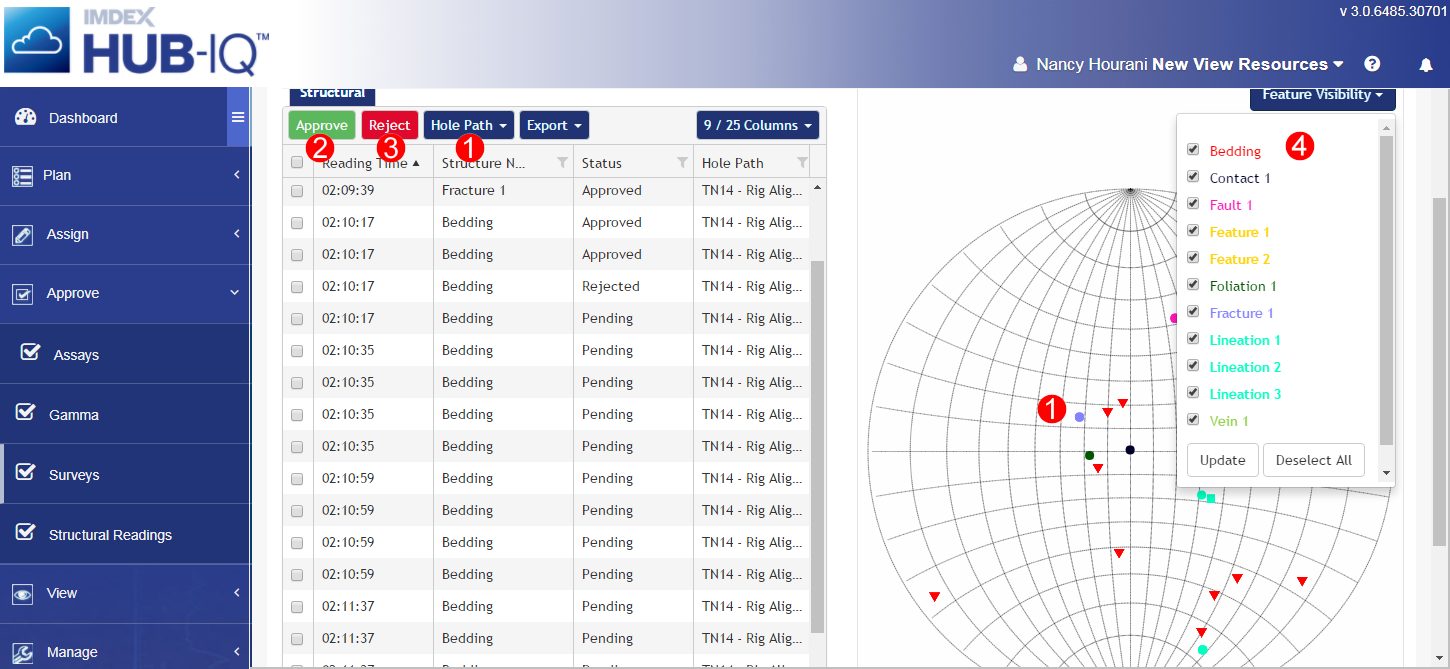Click the Fracture 1 cell in the table
Viewport: 1450px width, 669px height.
503,190
